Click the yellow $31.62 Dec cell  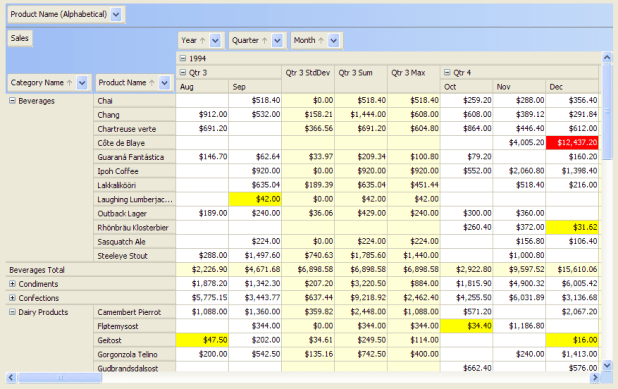pyautogui.click(x=572, y=227)
